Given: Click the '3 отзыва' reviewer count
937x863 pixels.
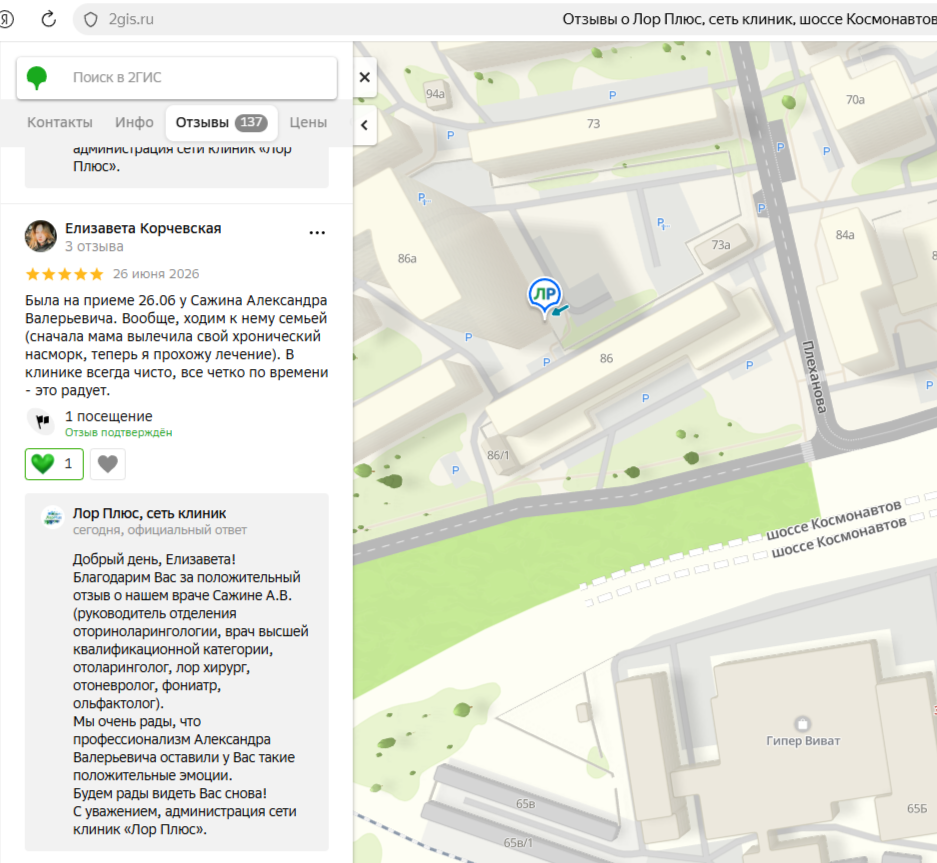Looking at the screenshot, I should pyautogui.click(x=94, y=247).
